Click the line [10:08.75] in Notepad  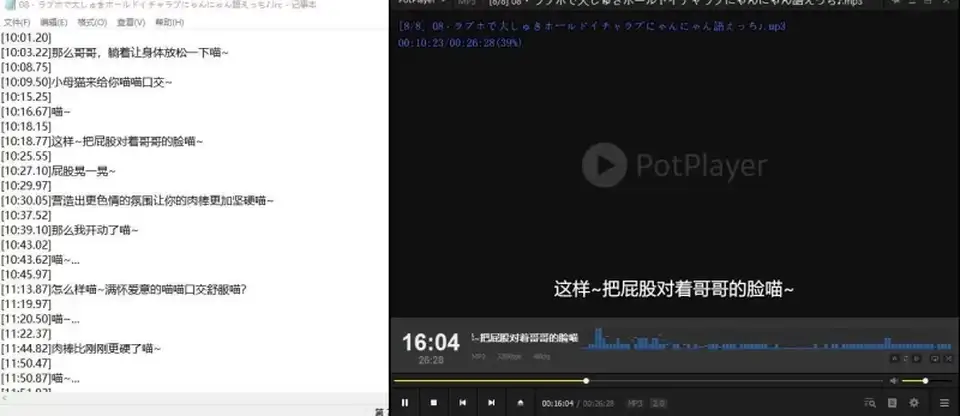point(26,67)
